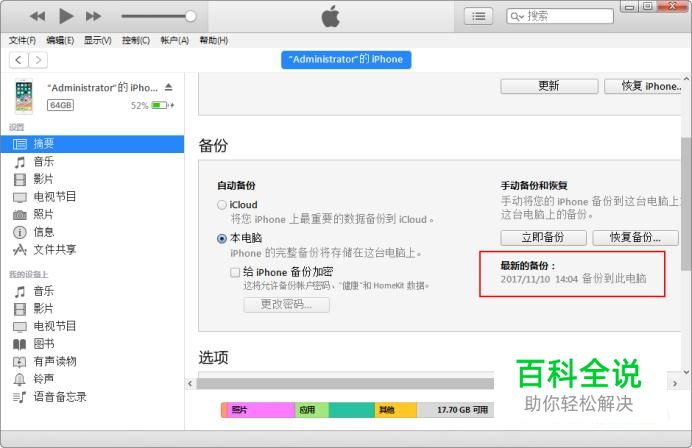The image size is (692, 448).
Task: Open the 控制(C) menu
Action: coord(136,41)
